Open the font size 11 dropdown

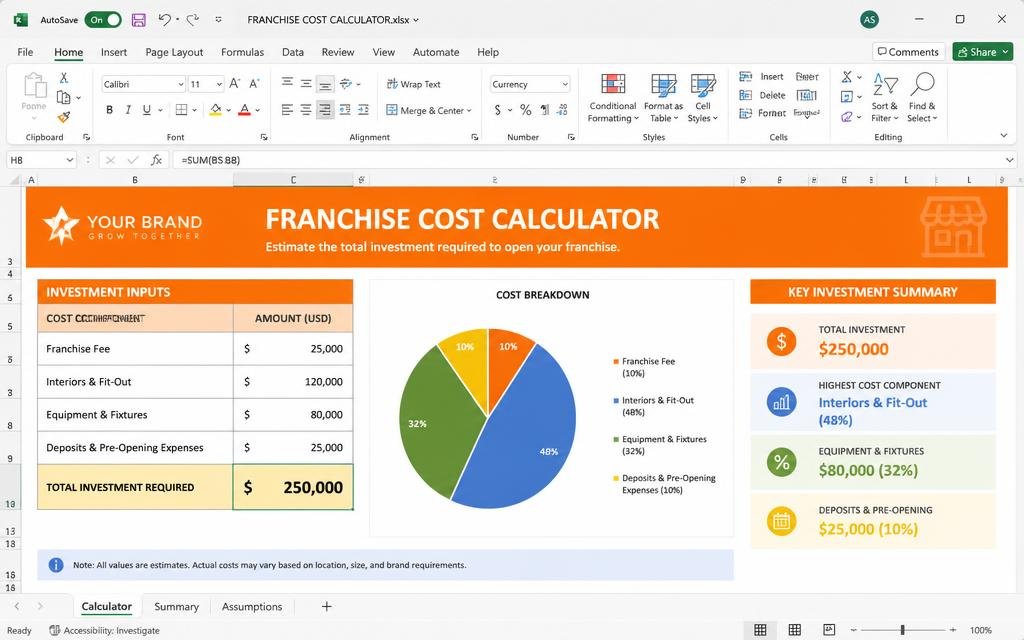point(219,84)
